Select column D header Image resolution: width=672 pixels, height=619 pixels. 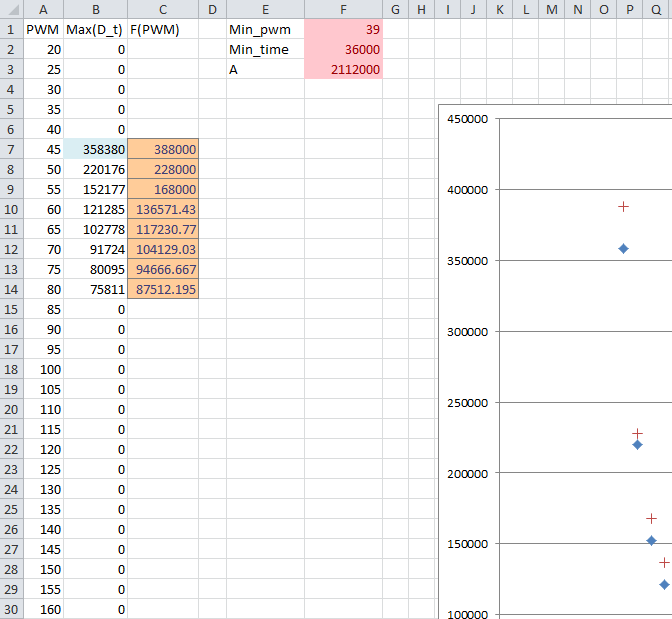(212, 9)
